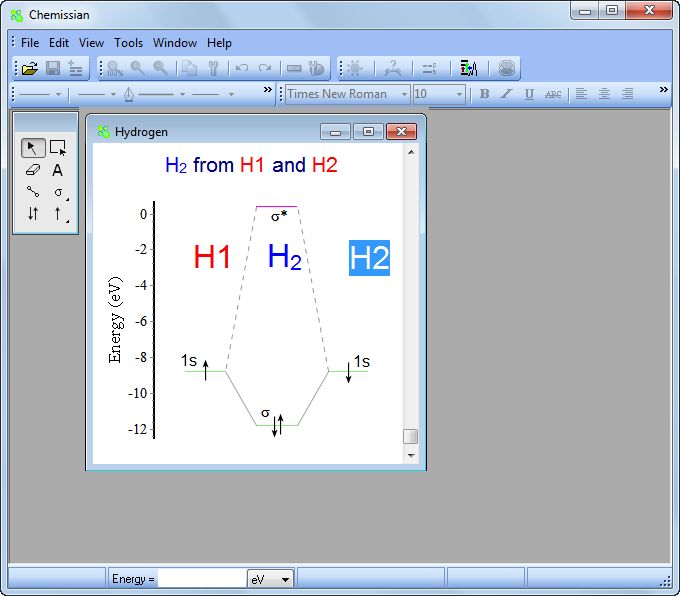Select the rectangle selection tool

(x=58, y=148)
